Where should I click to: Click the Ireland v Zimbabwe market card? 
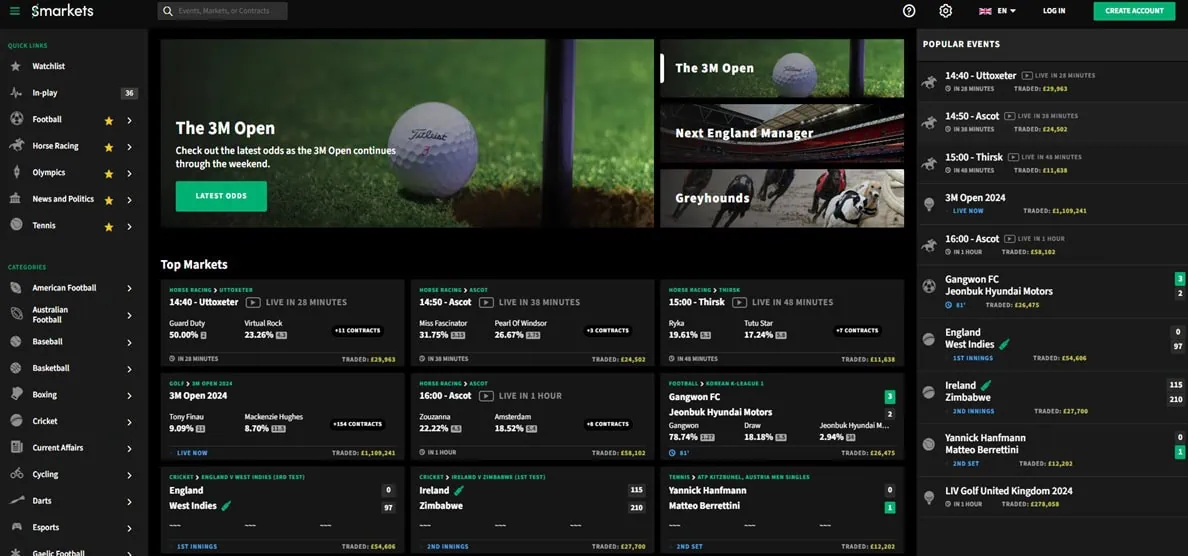(532, 510)
